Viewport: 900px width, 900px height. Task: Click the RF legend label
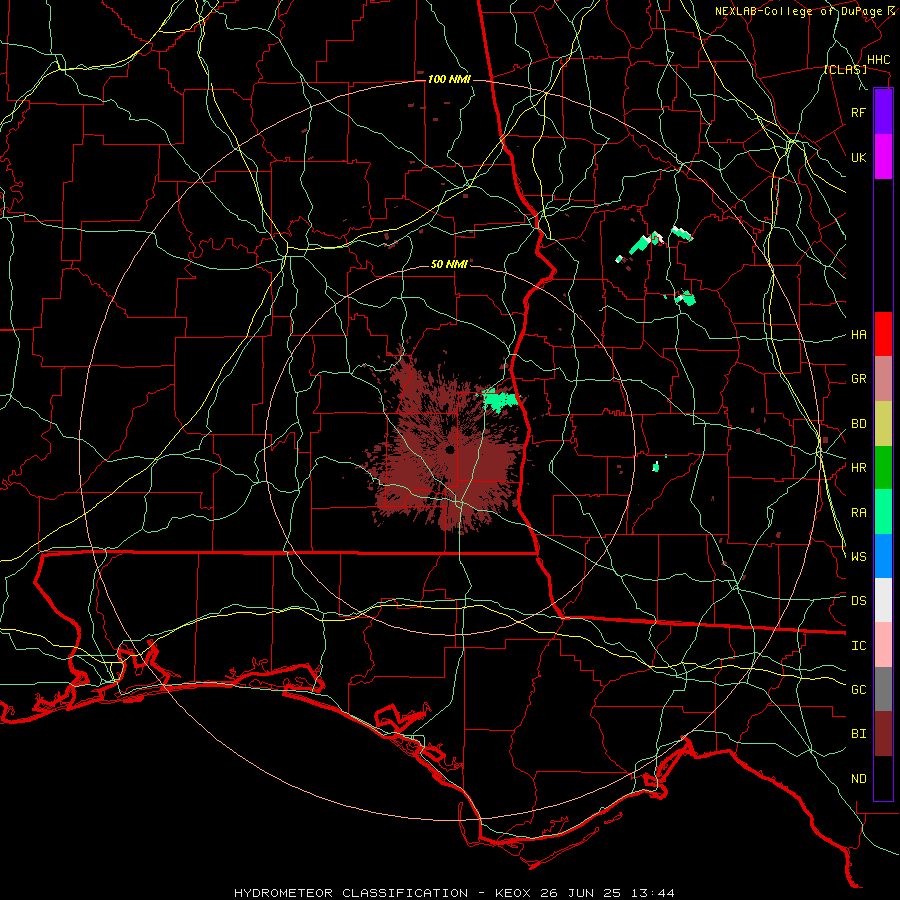tap(858, 112)
